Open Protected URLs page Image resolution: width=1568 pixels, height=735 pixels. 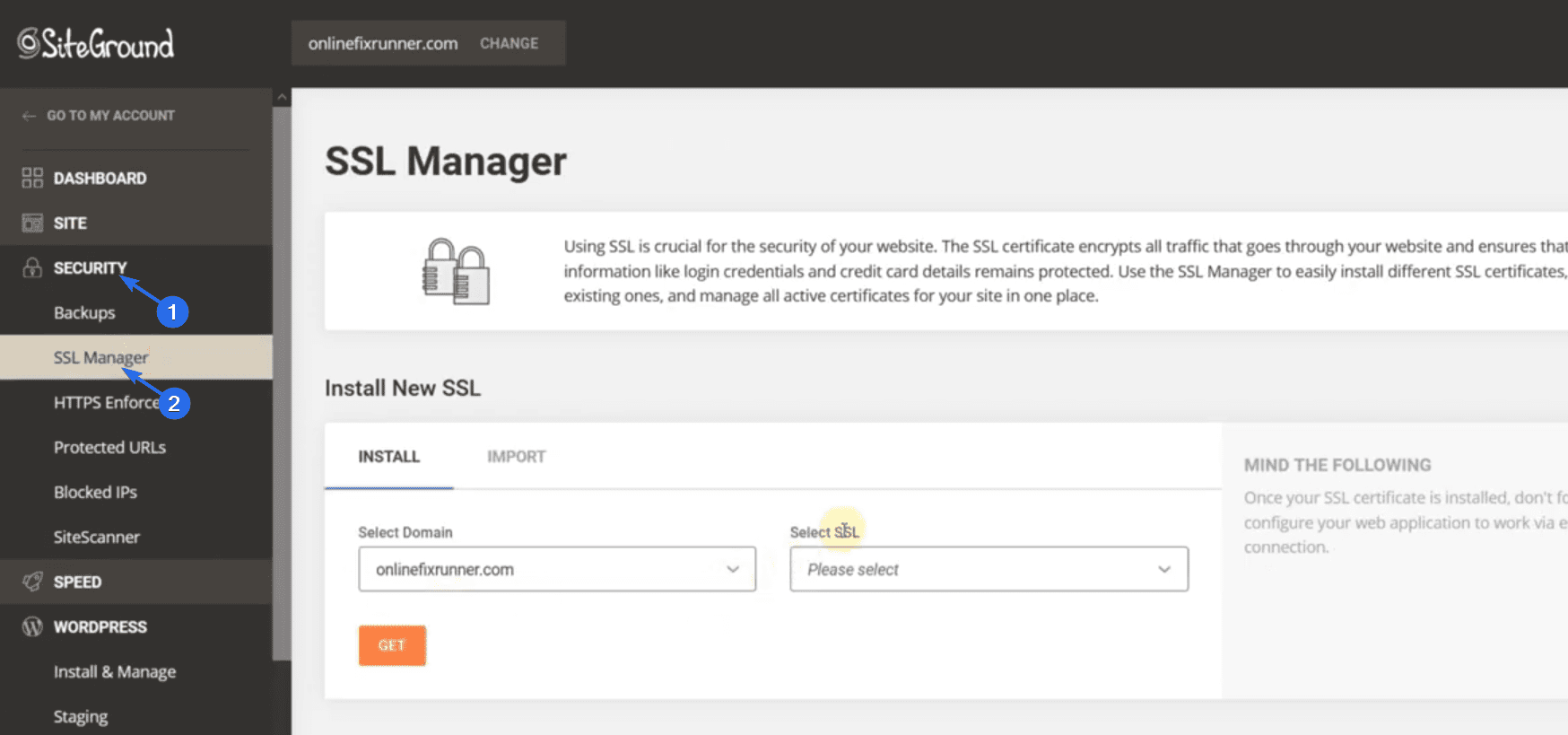[109, 447]
